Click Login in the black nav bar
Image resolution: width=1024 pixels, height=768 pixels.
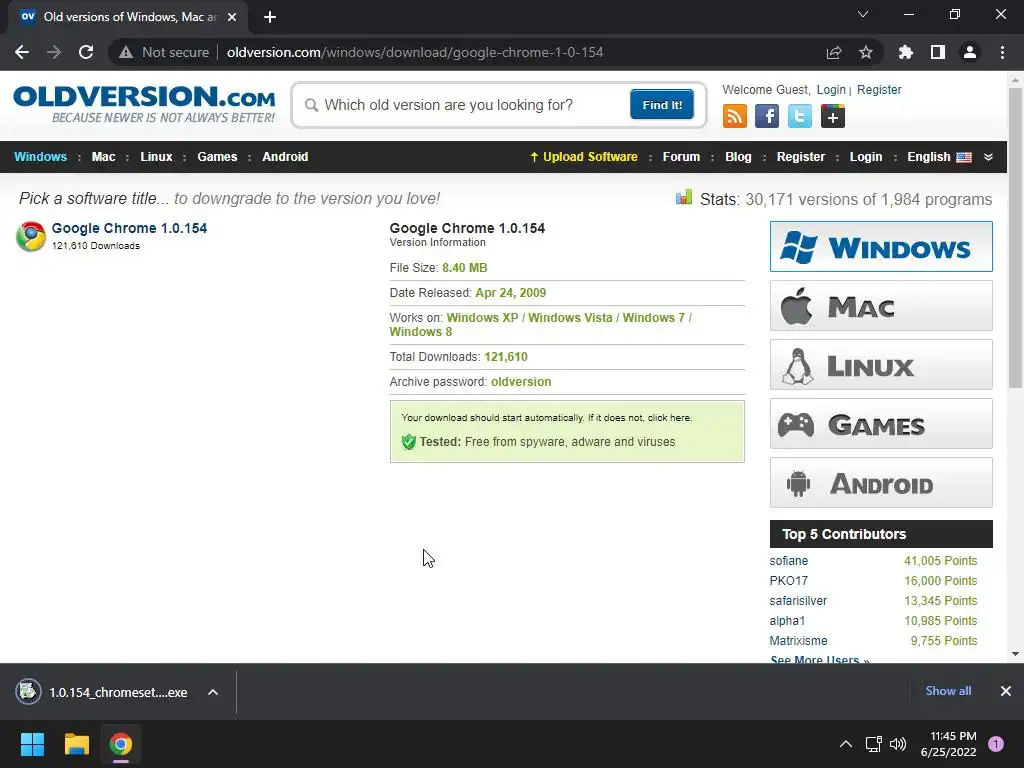tap(866, 157)
